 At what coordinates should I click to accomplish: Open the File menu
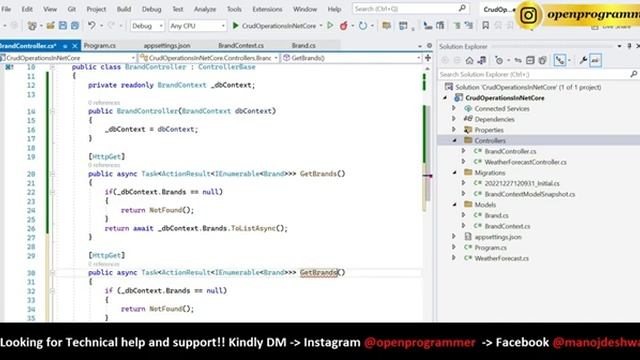coord(6,9)
